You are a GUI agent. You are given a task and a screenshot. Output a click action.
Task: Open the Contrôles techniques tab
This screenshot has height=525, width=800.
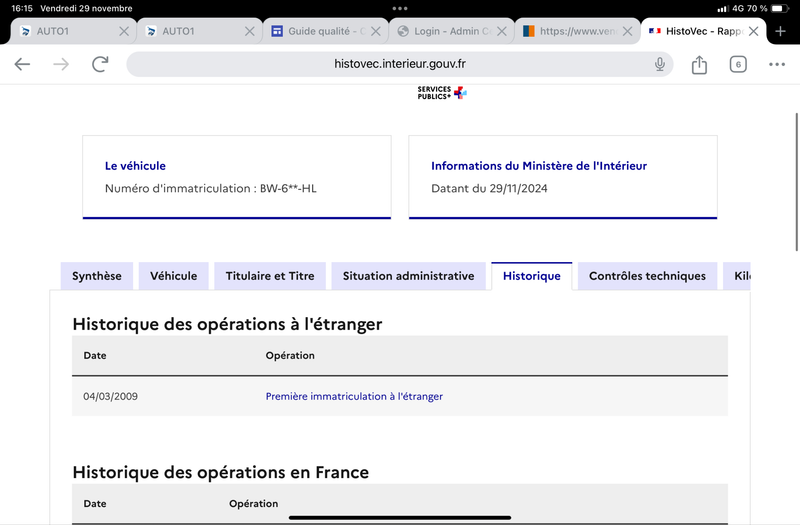click(x=647, y=276)
